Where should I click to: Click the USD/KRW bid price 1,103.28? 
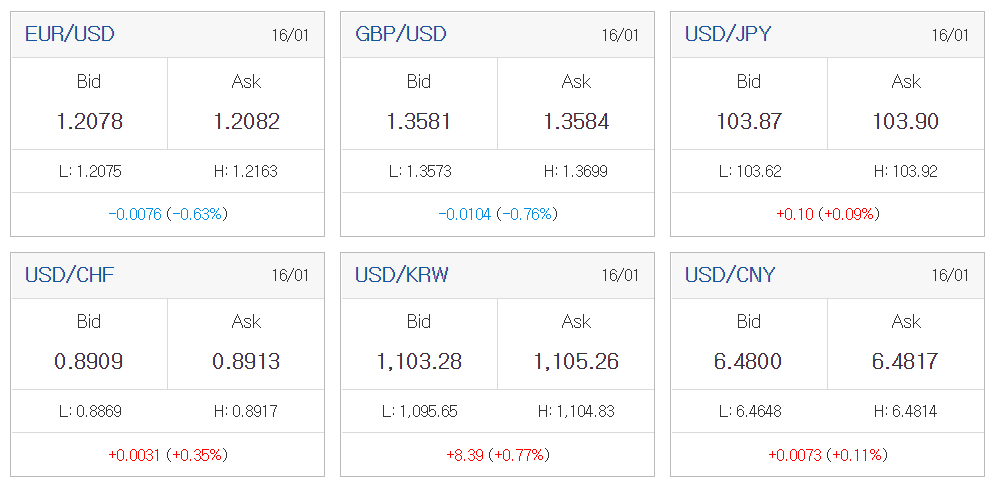(x=419, y=362)
